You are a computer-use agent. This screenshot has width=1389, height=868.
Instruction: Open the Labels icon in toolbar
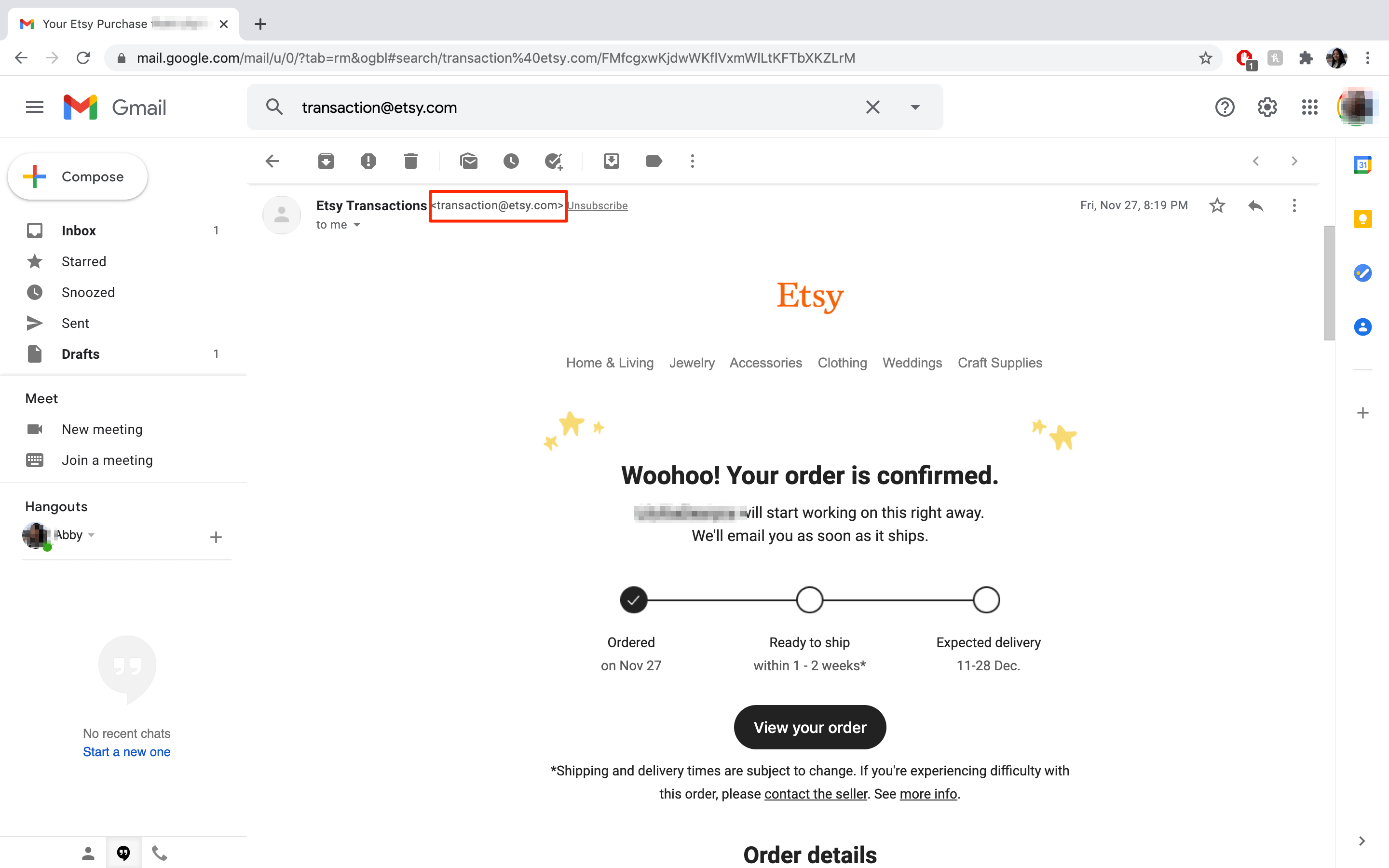[654, 162]
